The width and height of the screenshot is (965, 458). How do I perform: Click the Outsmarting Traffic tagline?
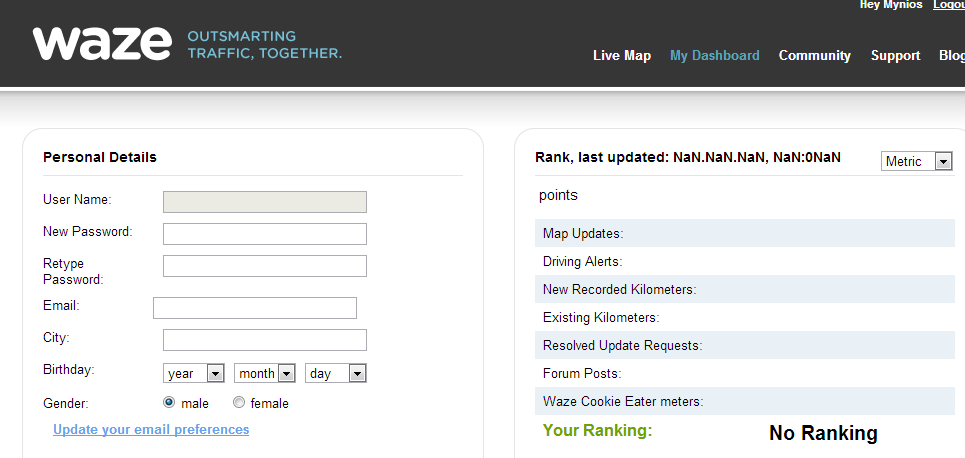click(265, 44)
